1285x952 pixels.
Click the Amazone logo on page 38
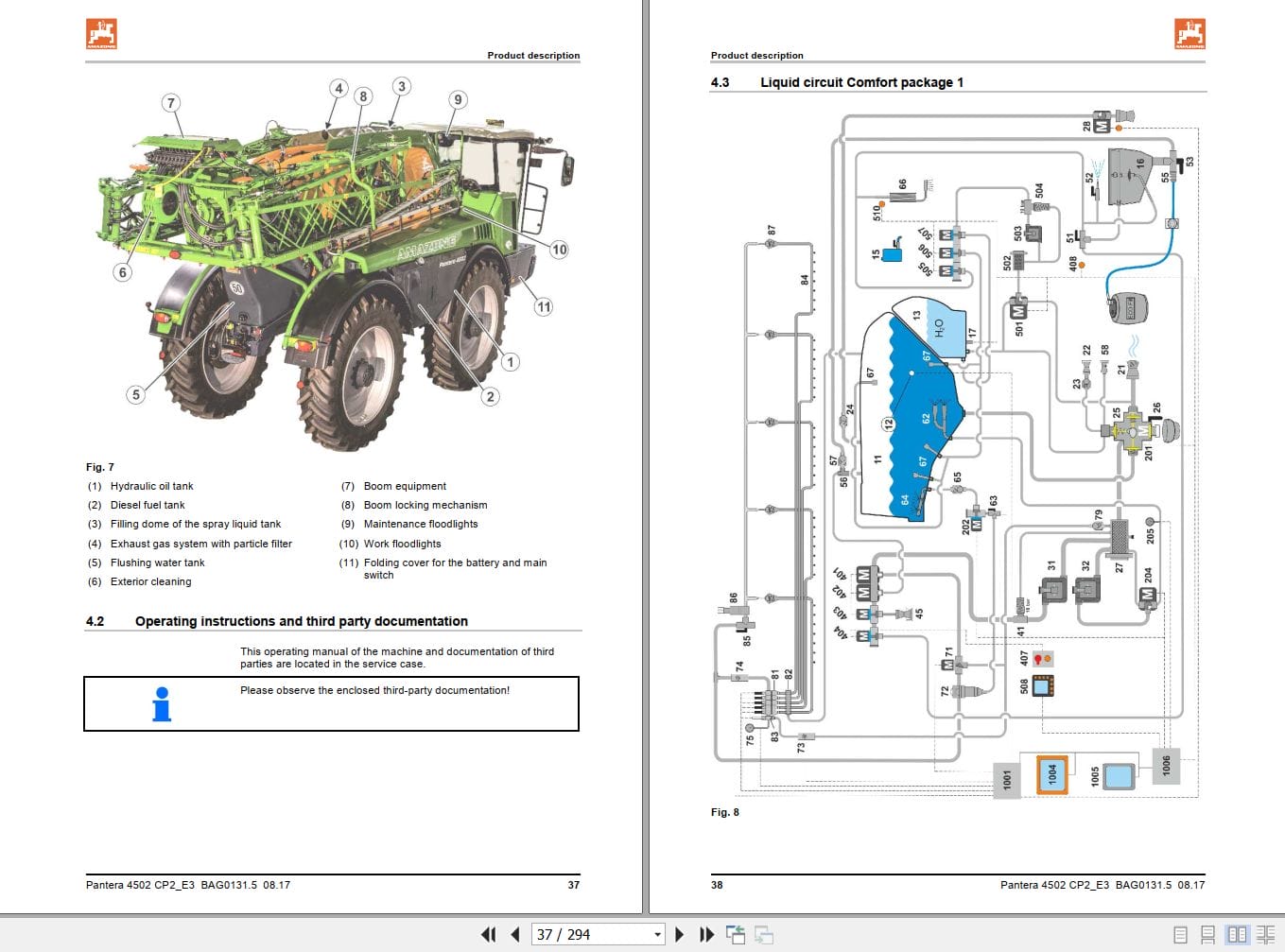click(1189, 33)
